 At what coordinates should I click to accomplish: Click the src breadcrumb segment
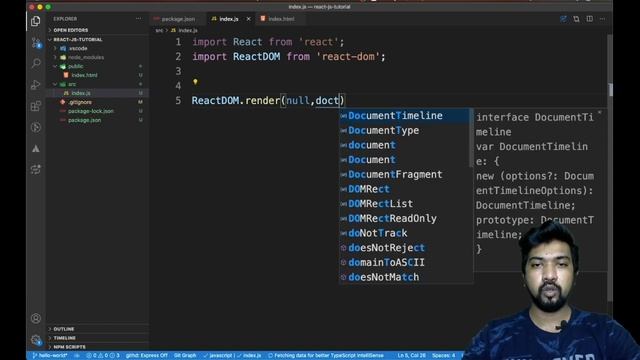pos(159,31)
